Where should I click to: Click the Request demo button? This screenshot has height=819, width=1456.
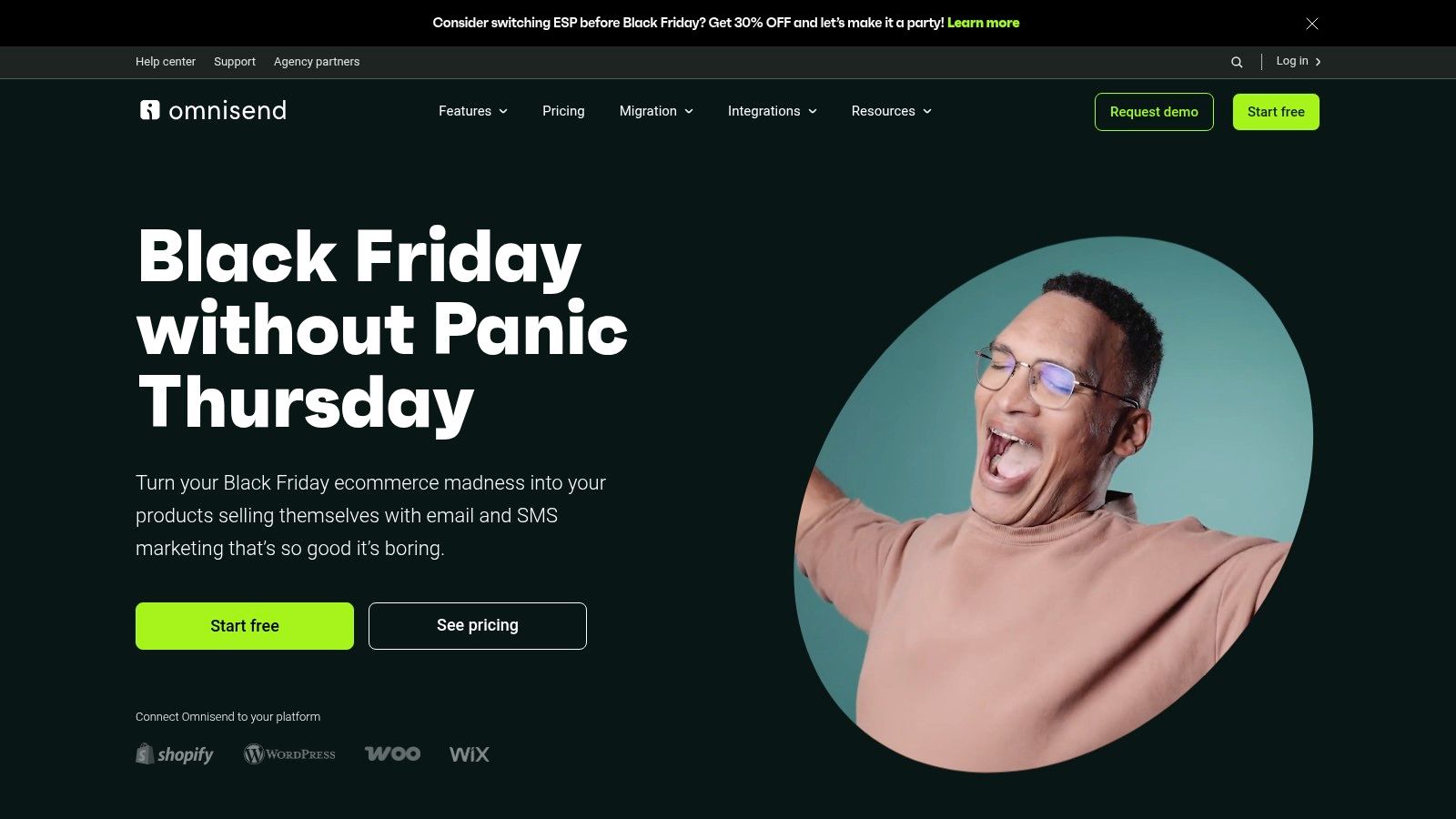(1154, 112)
